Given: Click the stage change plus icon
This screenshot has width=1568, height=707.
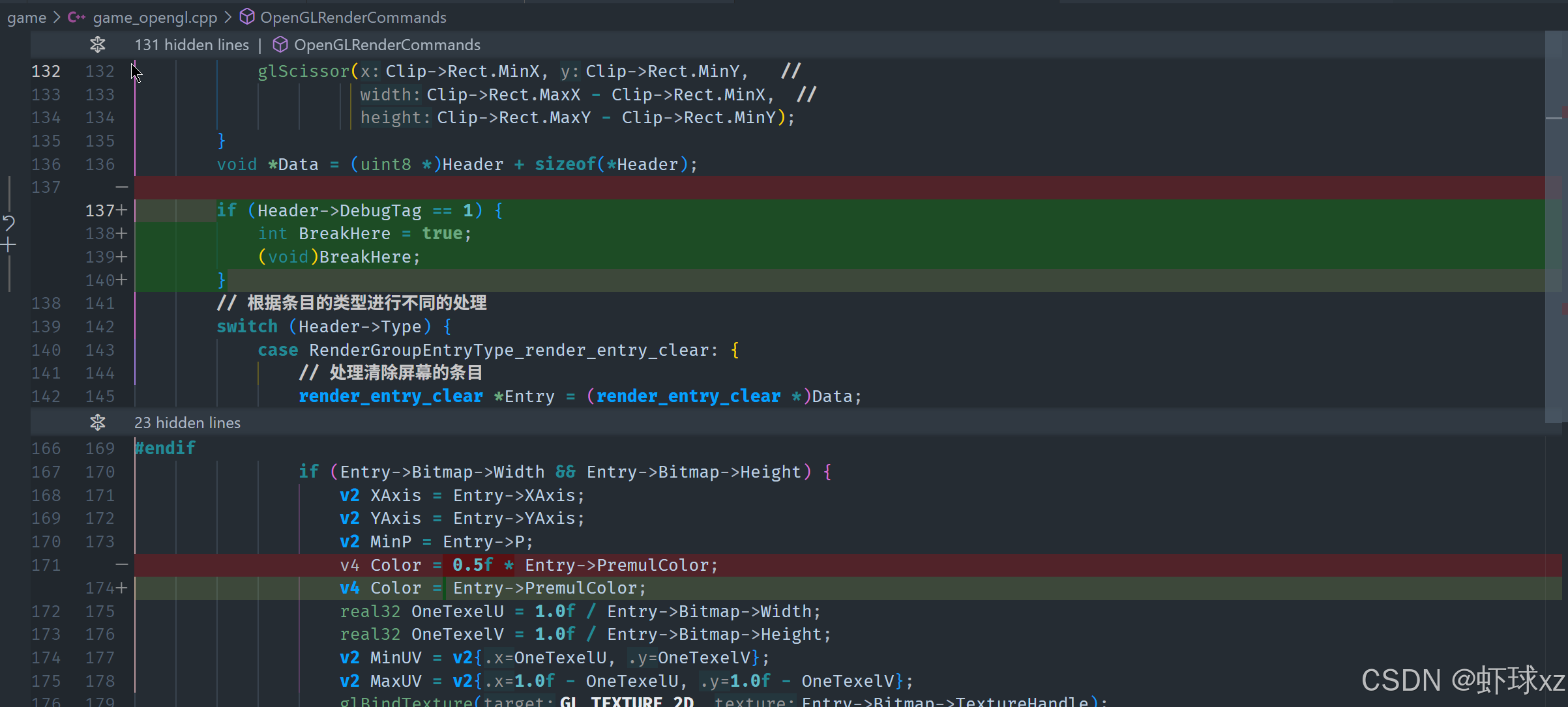Looking at the screenshot, I should [x=8, y=246].
